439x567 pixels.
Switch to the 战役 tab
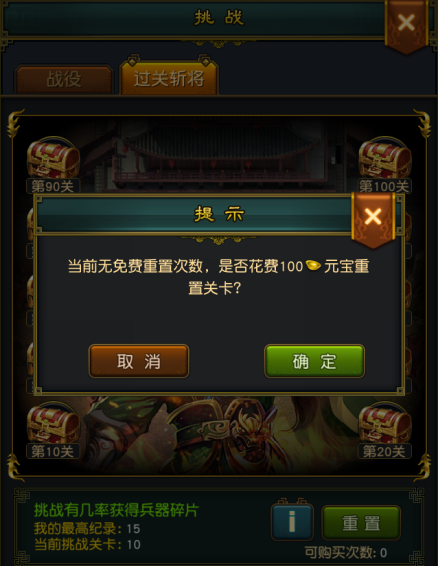point(64,79)
